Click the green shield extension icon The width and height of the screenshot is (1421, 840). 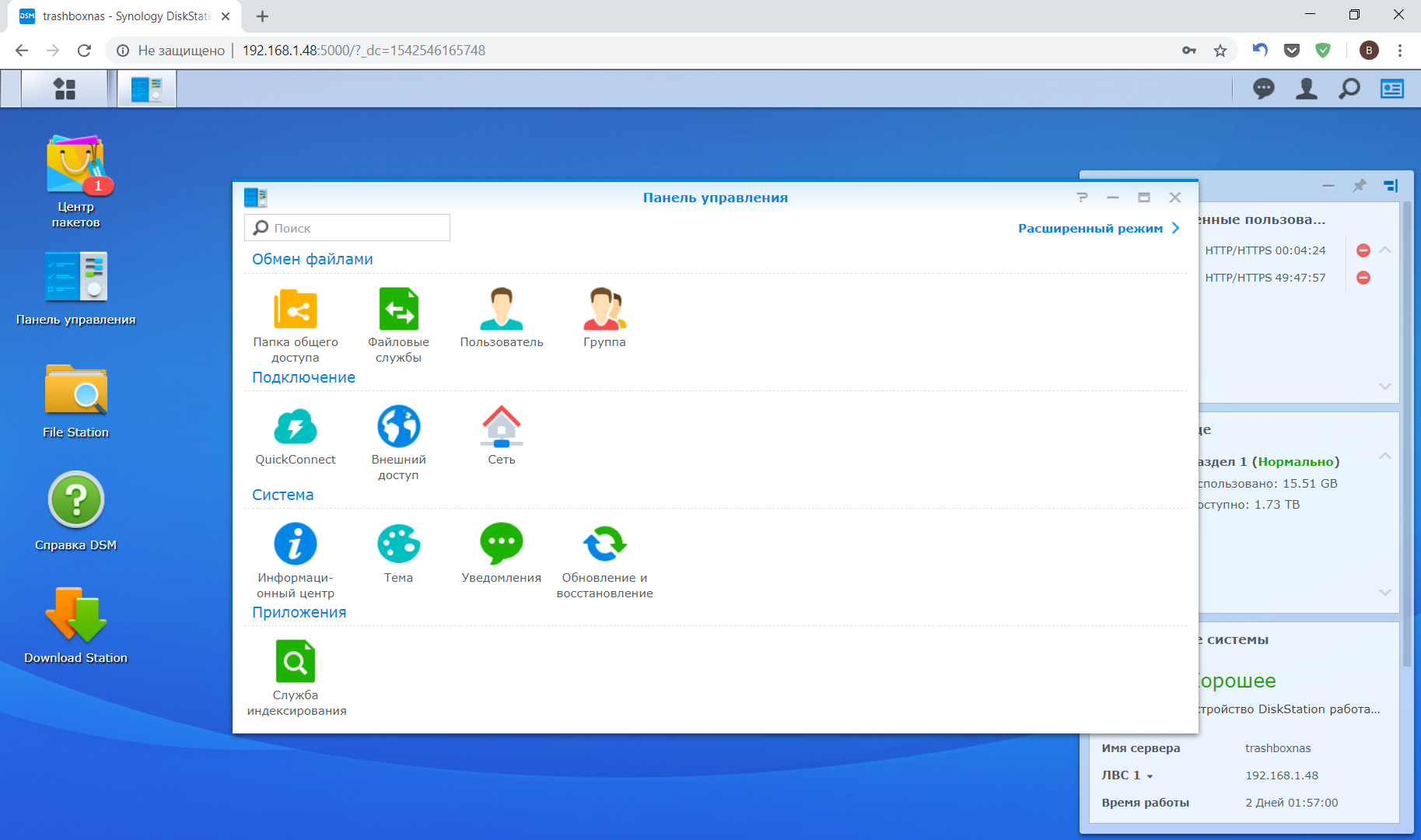(x=1323, y=51)
